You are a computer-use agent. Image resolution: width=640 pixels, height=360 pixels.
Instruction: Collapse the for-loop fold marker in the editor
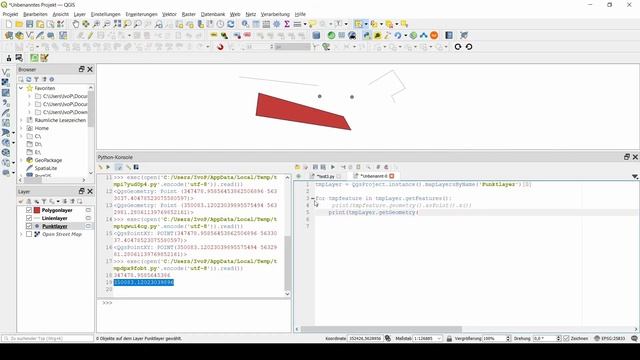tap(313, 198)
